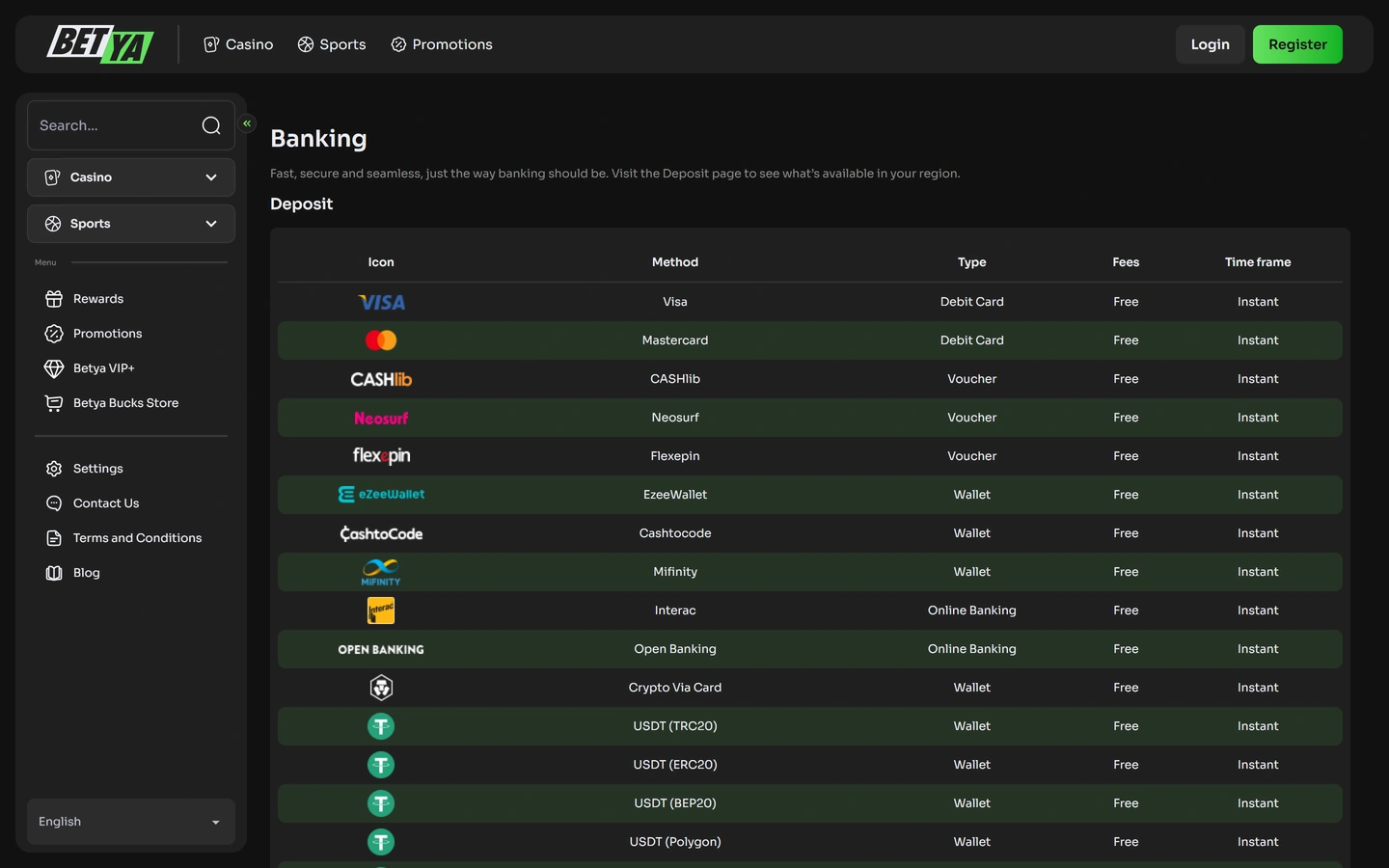Expand the Sports dropdown in sidebar

pyautogui.click(x=131, y=224)
